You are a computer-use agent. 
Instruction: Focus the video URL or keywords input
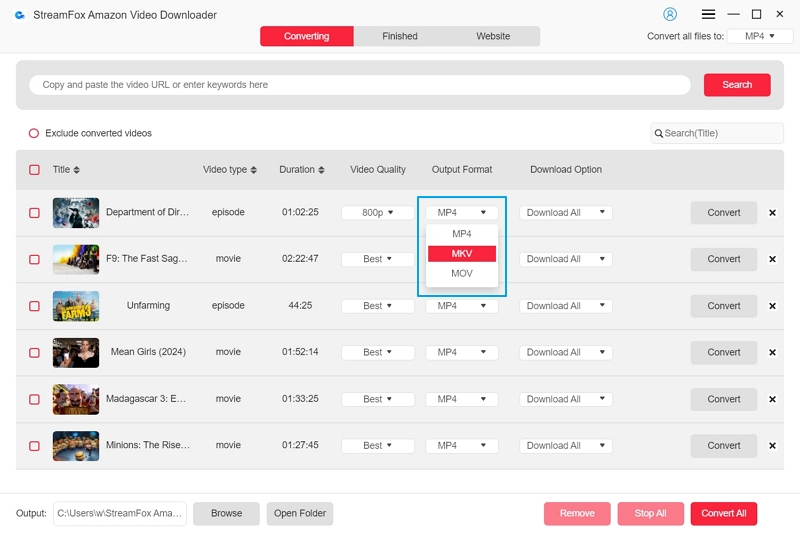coord(360,85)
